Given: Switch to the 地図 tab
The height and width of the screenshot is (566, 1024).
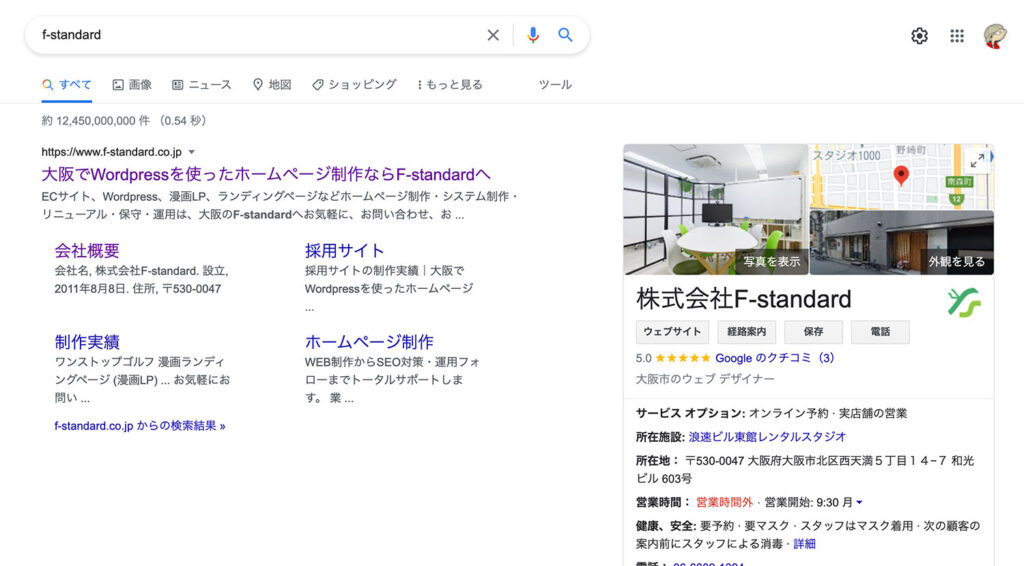Looking at the screenshot, I should click(272, 85).
